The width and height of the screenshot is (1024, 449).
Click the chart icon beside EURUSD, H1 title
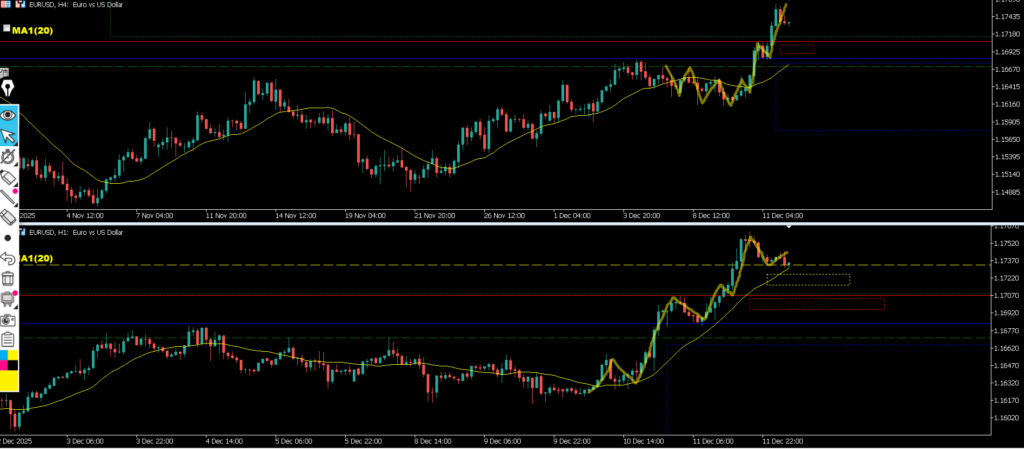coord(22,232)
